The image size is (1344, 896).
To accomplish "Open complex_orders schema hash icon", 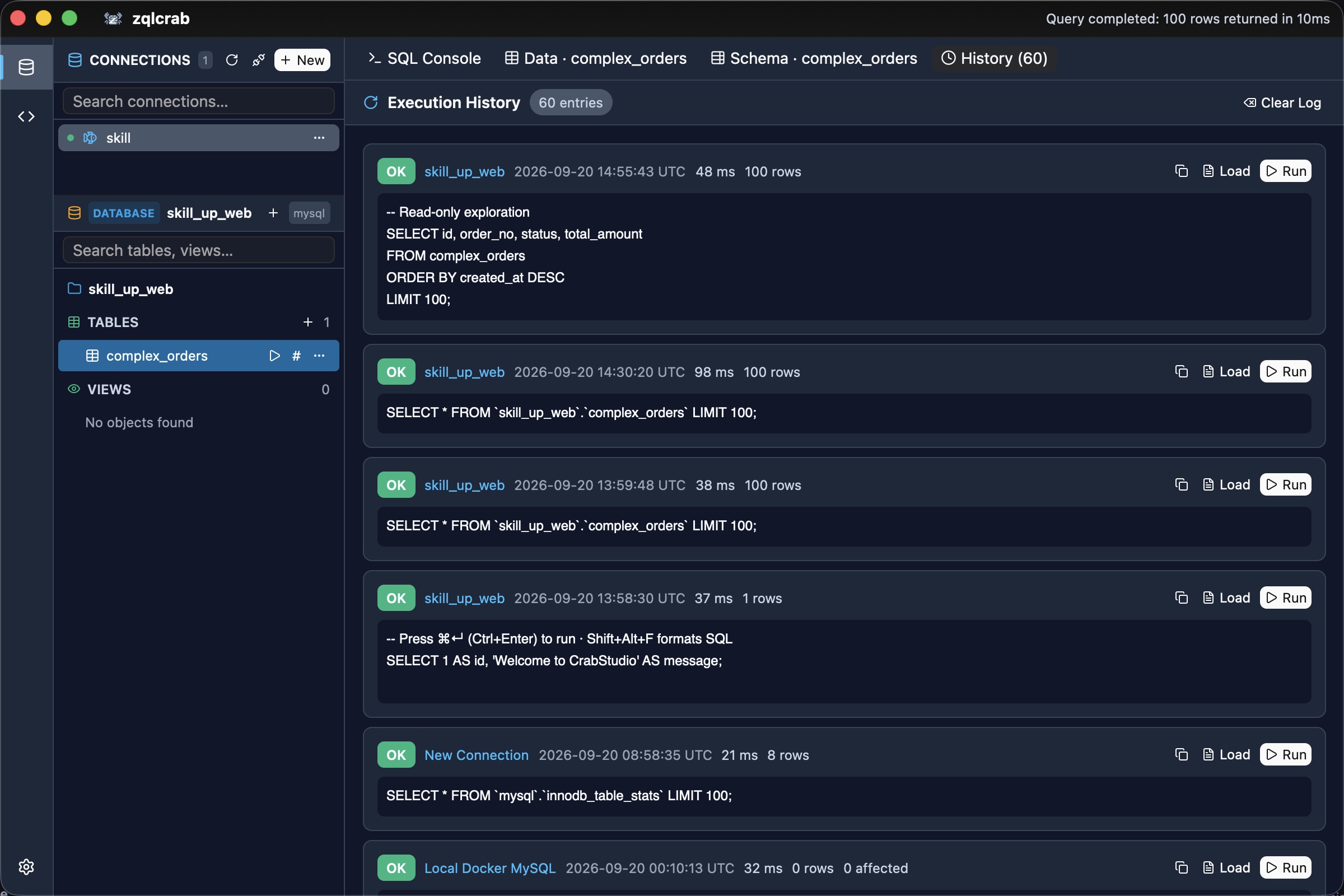I will coord(297,356).
